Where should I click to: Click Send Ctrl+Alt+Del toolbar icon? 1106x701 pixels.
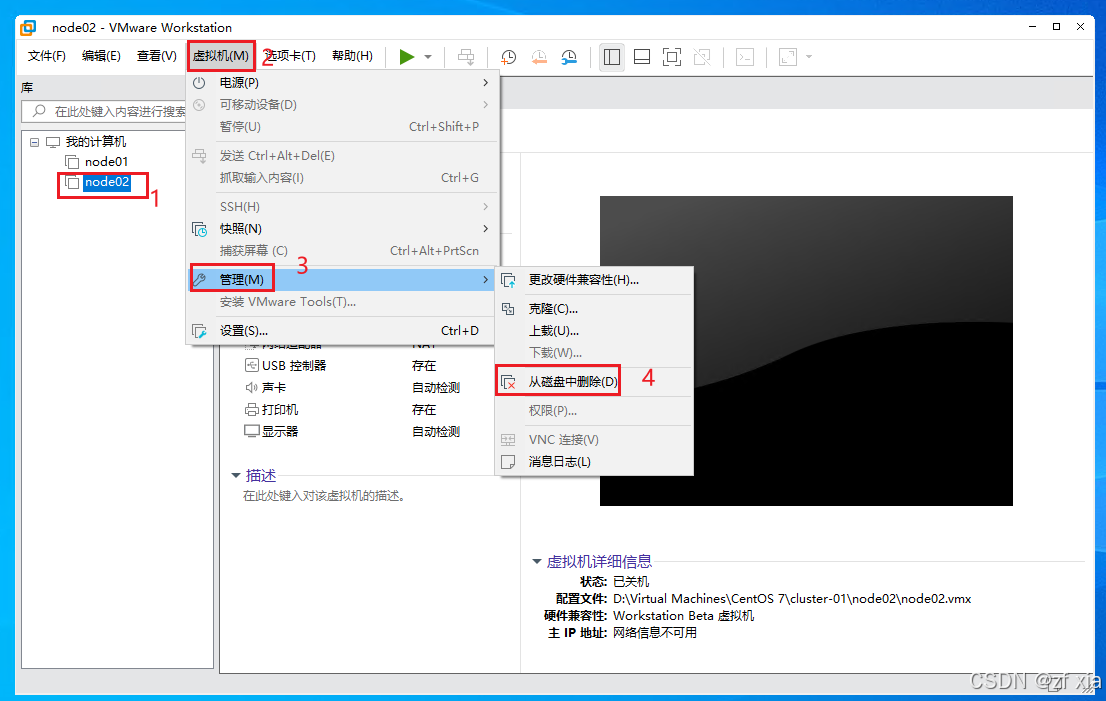466,56
